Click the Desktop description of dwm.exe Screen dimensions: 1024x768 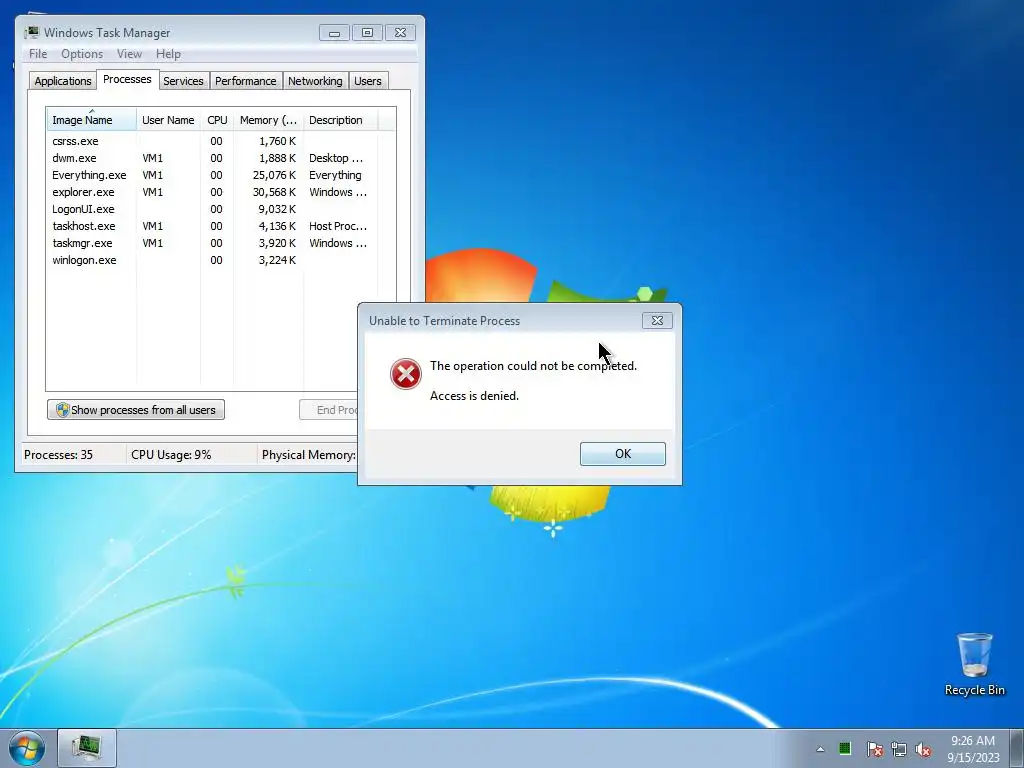tap(336, 158)
